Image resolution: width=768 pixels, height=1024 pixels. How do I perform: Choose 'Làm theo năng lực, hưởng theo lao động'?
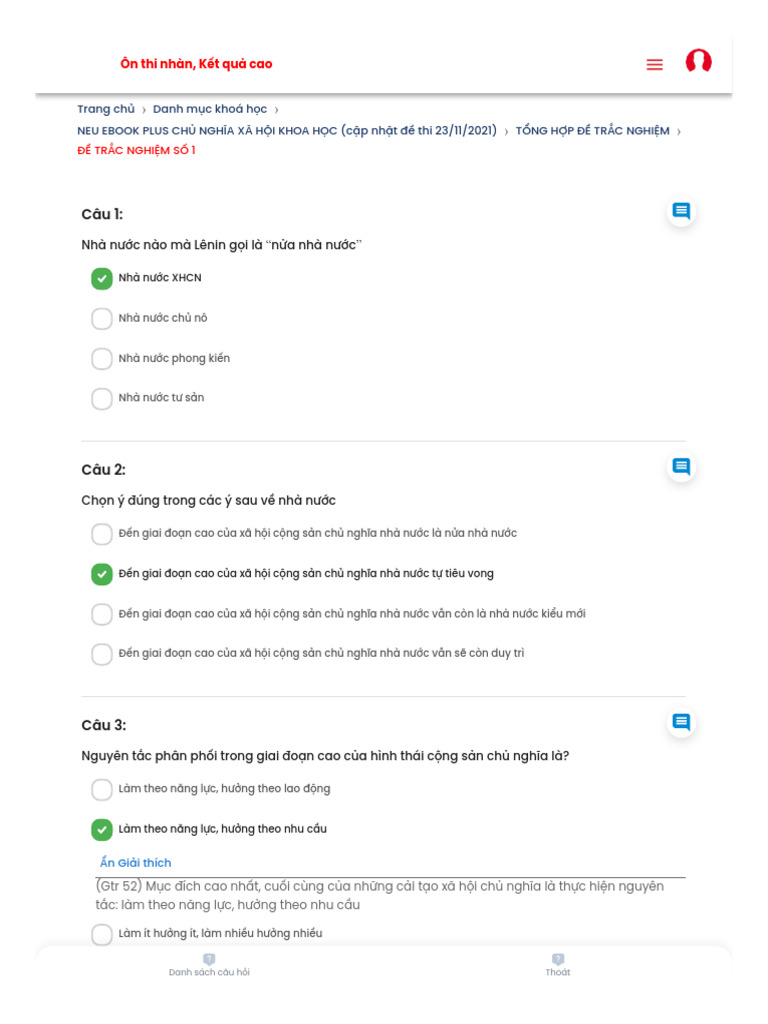tap(102, 790)
